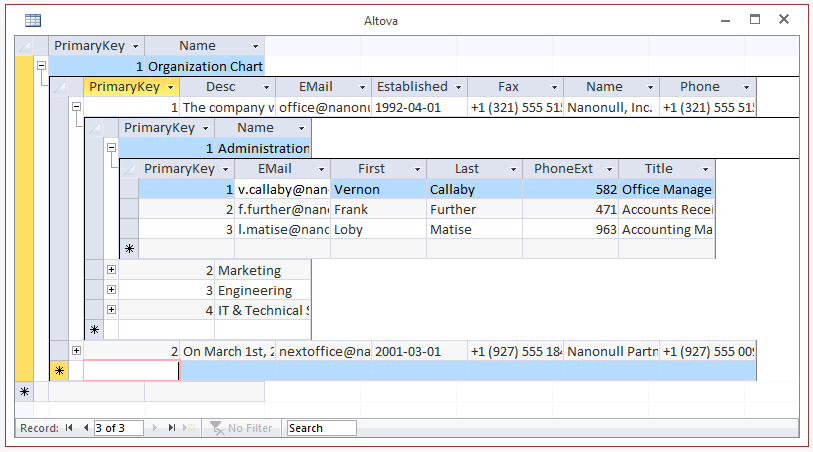The image size is (813, 452).
Task: Click the Altova table icon in title bar
Action: tap(32, 20)
